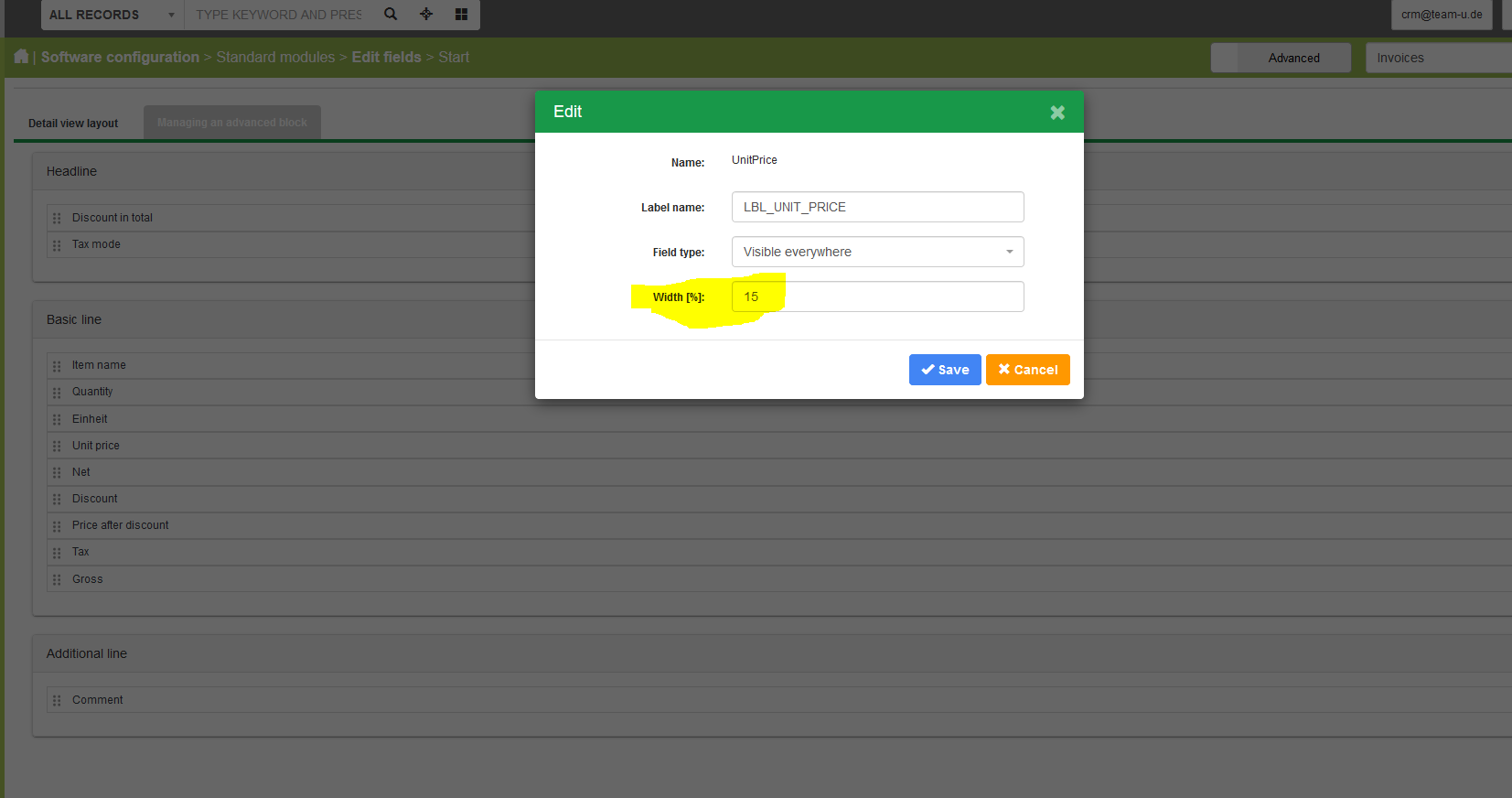Click the drag handle beside Tax mode
The height and width of the screenshot is (798, 1512).
coord(57,245)
